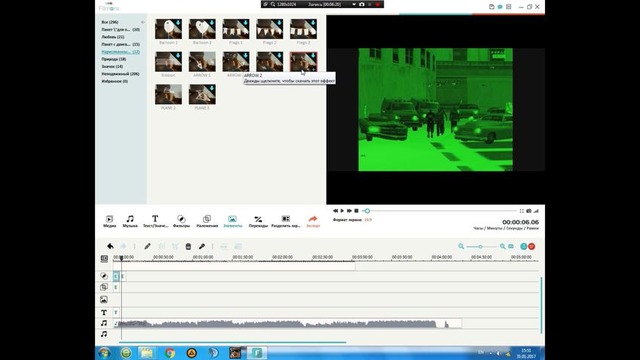Click the timeline playhead marker

point(121,258)
